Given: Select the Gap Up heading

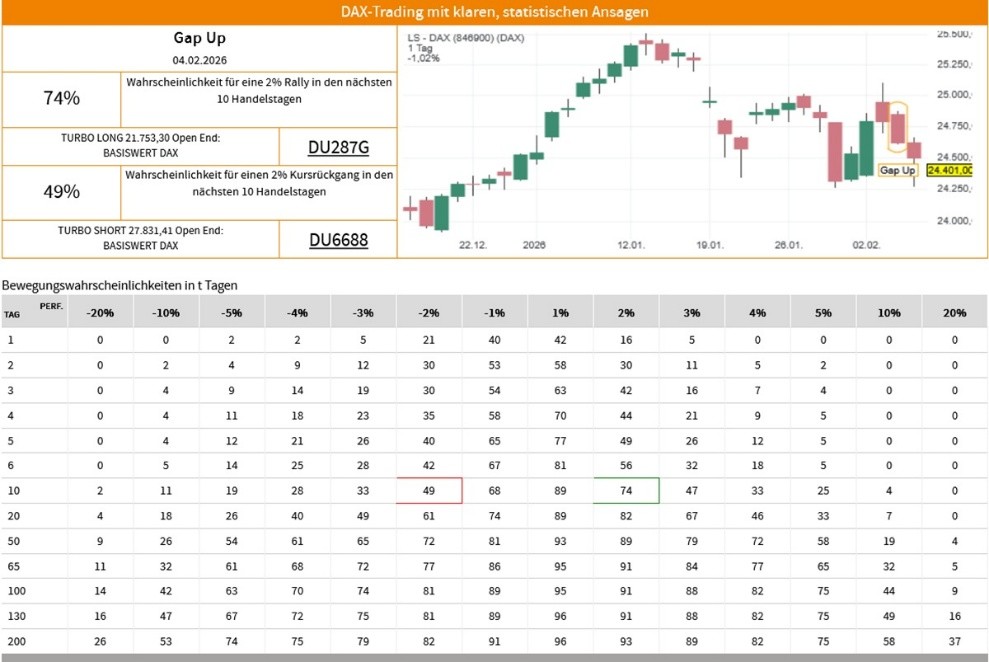Looking at the screenshot, I should (x=200, y=38).
